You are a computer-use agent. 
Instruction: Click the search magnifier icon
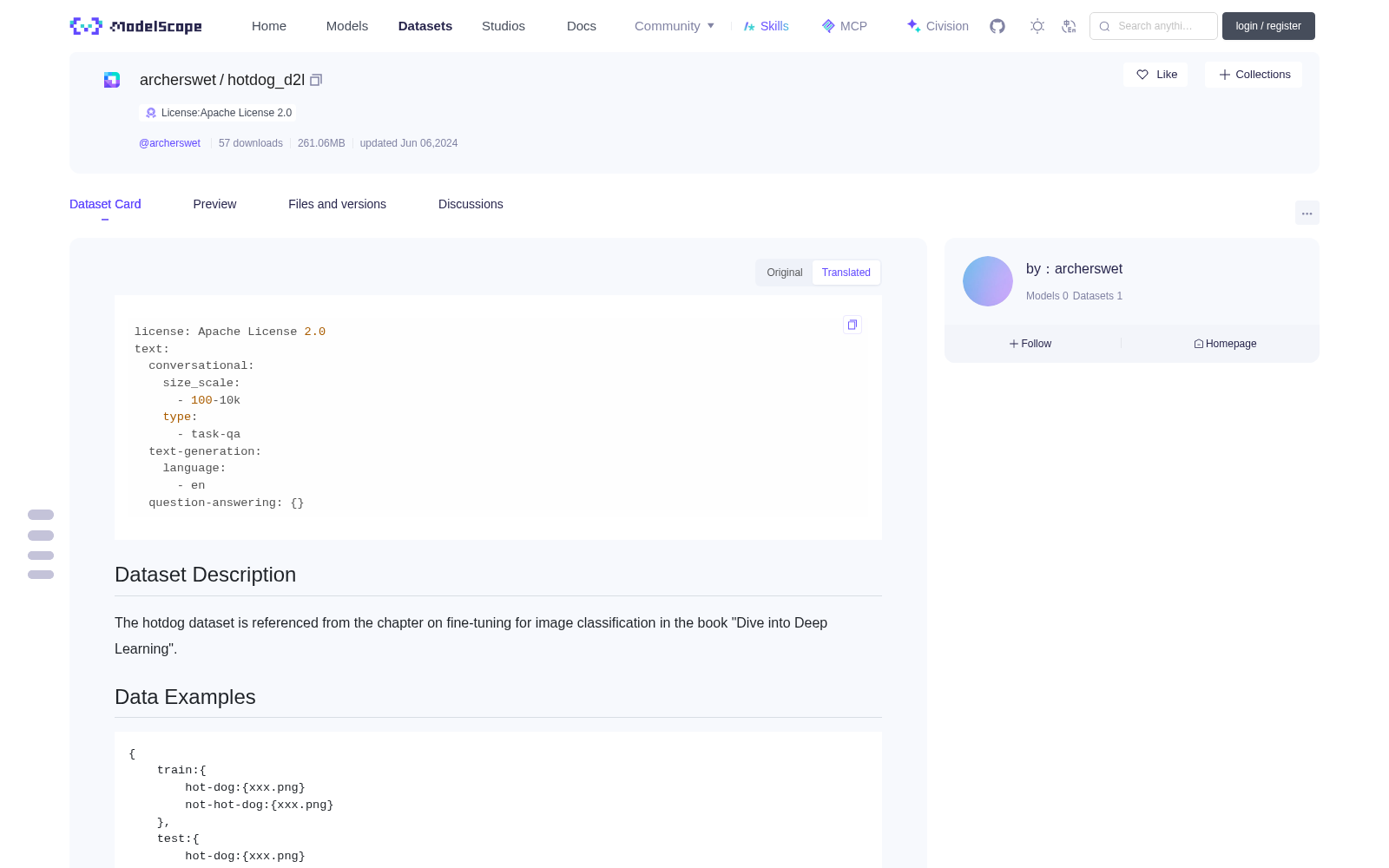point(1104,26)
